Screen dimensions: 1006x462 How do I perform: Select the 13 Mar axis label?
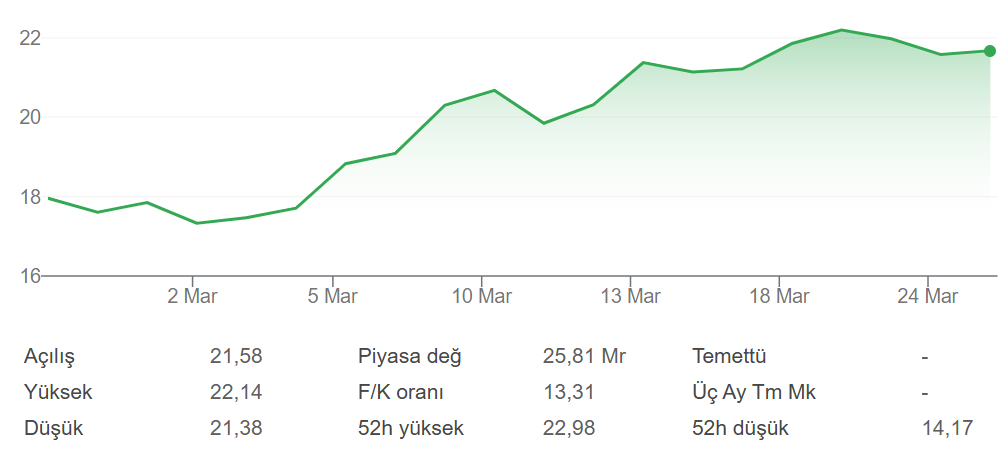pos(631,296)
